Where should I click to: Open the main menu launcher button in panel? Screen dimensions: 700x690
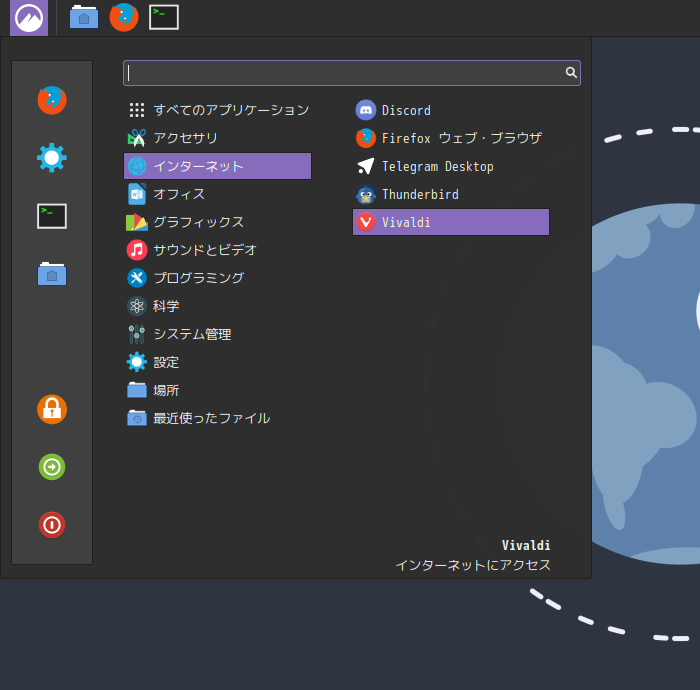click(x=29, y=18)
